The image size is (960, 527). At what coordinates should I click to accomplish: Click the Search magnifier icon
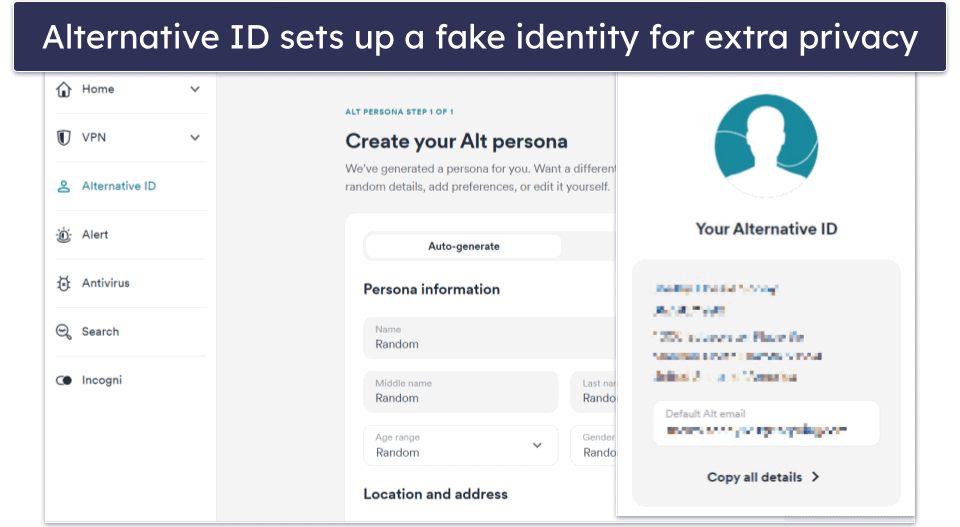64,332
